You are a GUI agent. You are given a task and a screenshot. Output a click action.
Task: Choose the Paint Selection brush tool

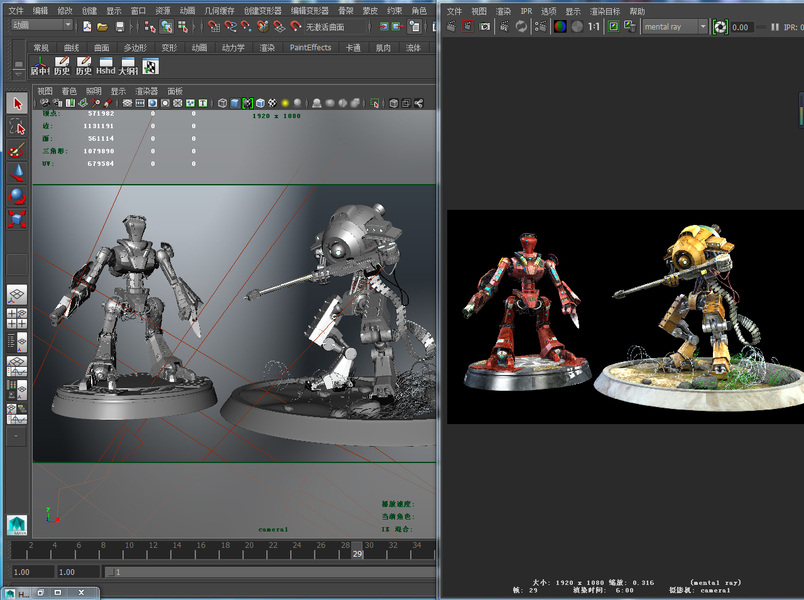click(17, 150)
